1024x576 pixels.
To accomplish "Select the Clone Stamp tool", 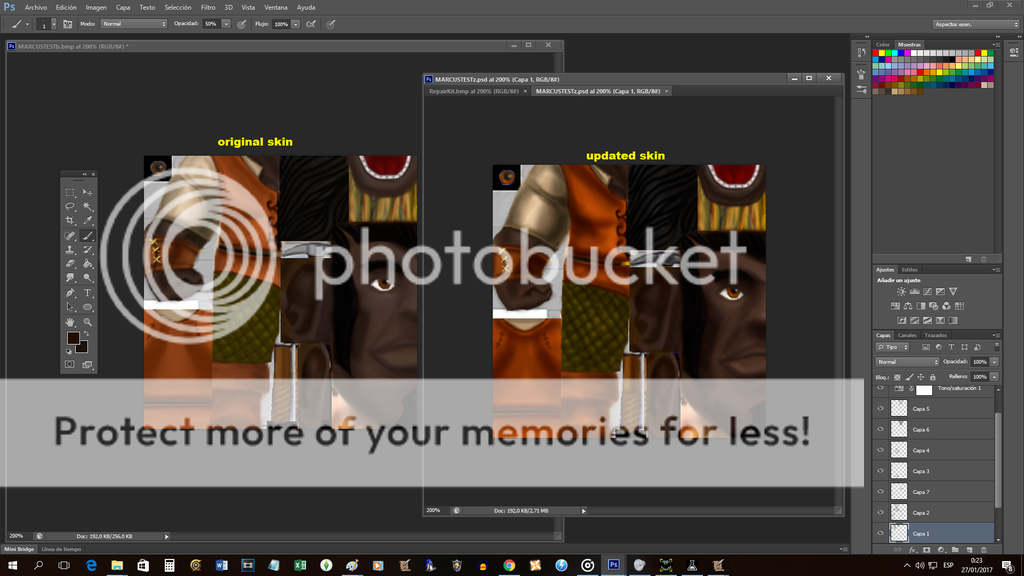I will 70,249.
